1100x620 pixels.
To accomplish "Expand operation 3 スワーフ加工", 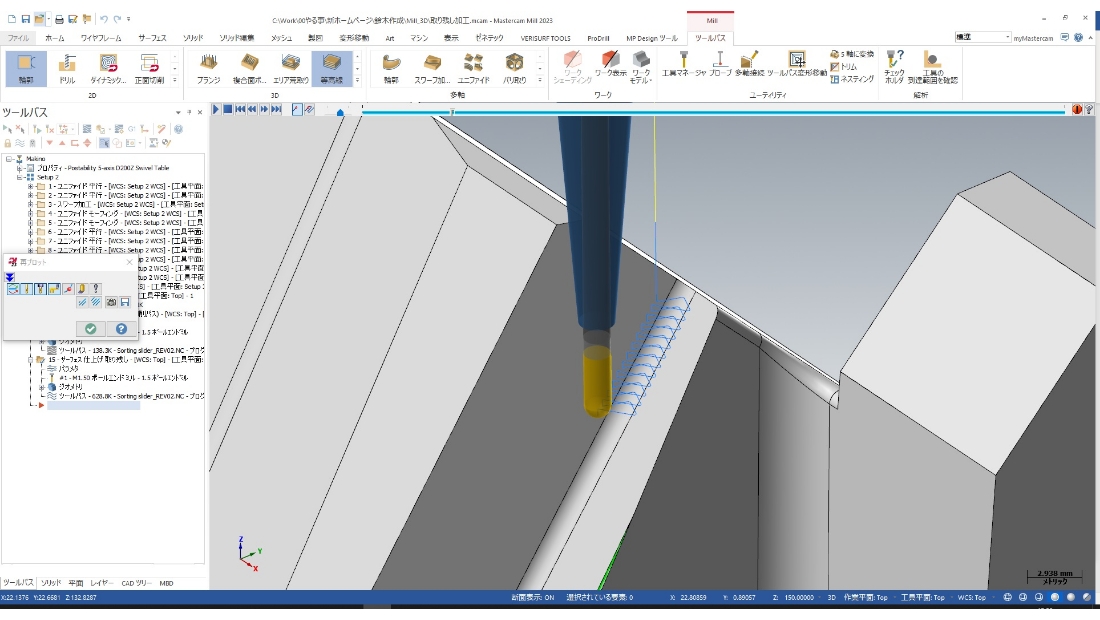I will [30, 205].
